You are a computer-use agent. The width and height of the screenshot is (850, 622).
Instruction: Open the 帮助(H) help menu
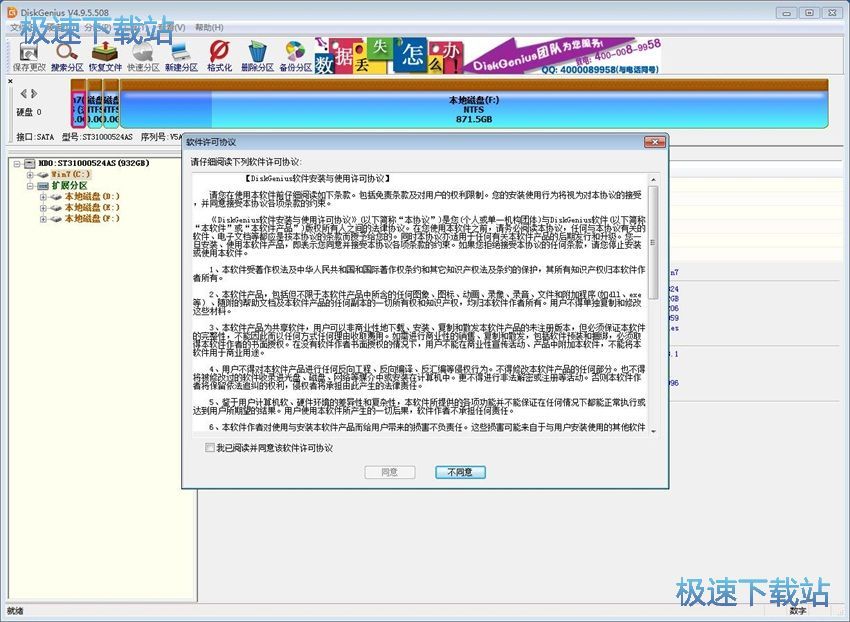209,27
